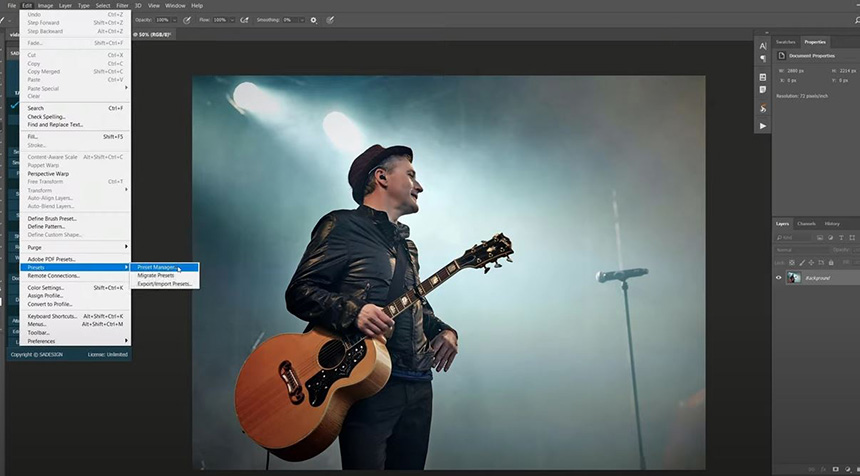Switch to the Swatches tab
The width and height of the screenshot is (860, 476).
click(785, 42)
